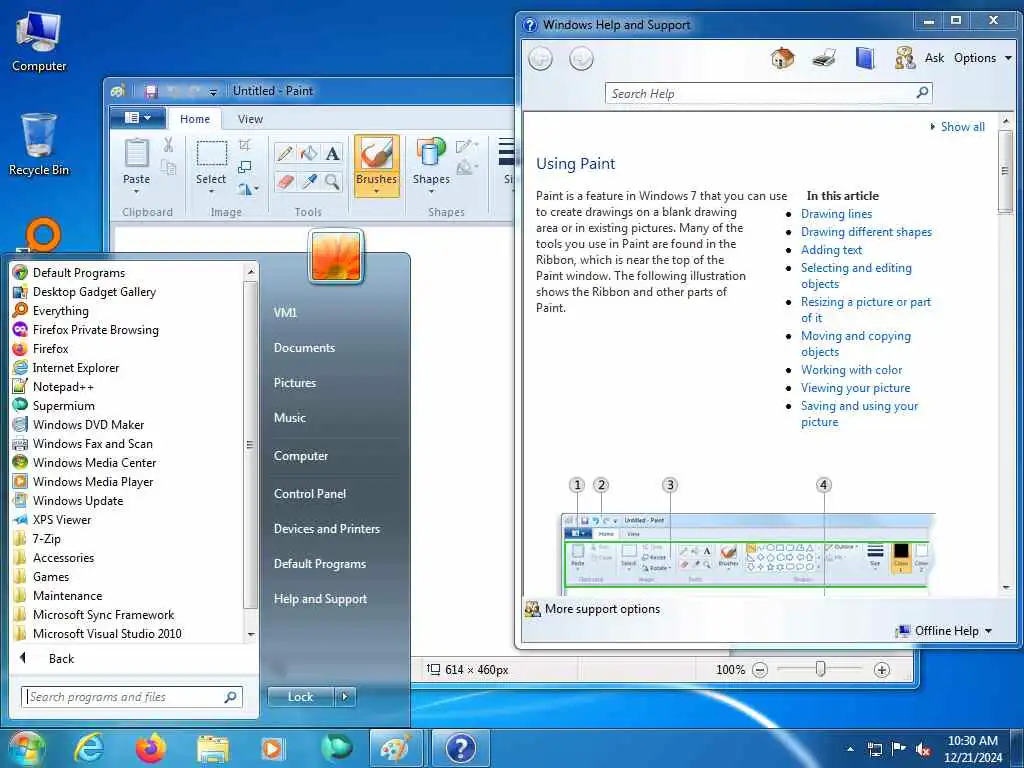Click the search magnifier in Help box
This screenshot has height=768, width=1024.
pyautogui.click(x=922, y=93)
